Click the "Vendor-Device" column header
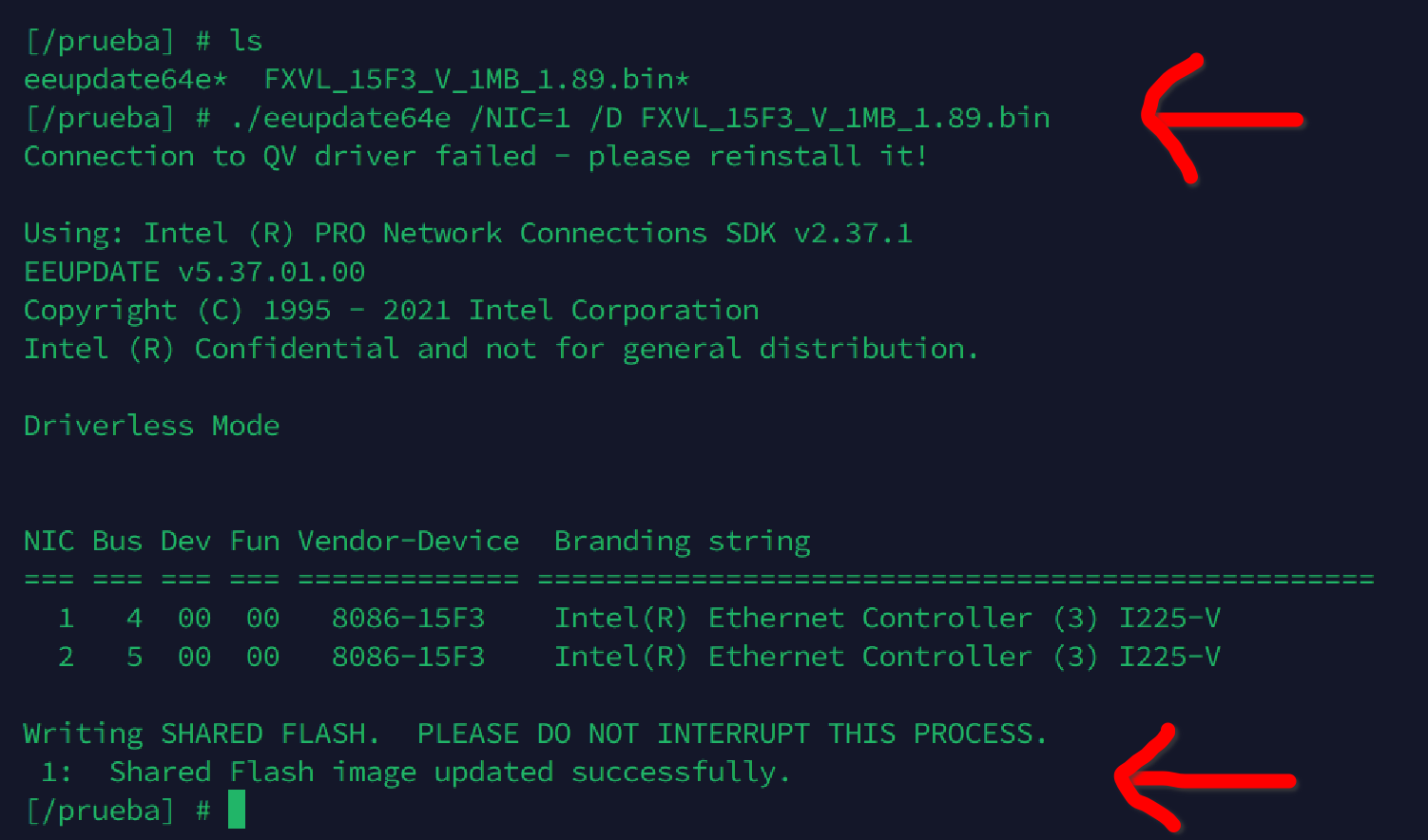Viewport: 1428px width, 840px height. point(409,542)
